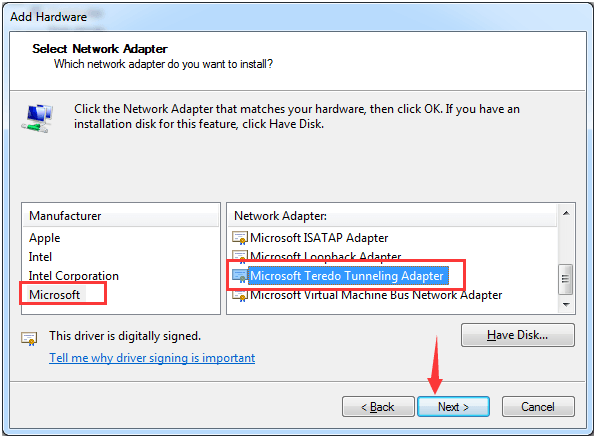The image size is (596, 438).
Task: Pick Microsoft Virtual Machine Bus Network Adapter
Action: [x=376, y=295]
